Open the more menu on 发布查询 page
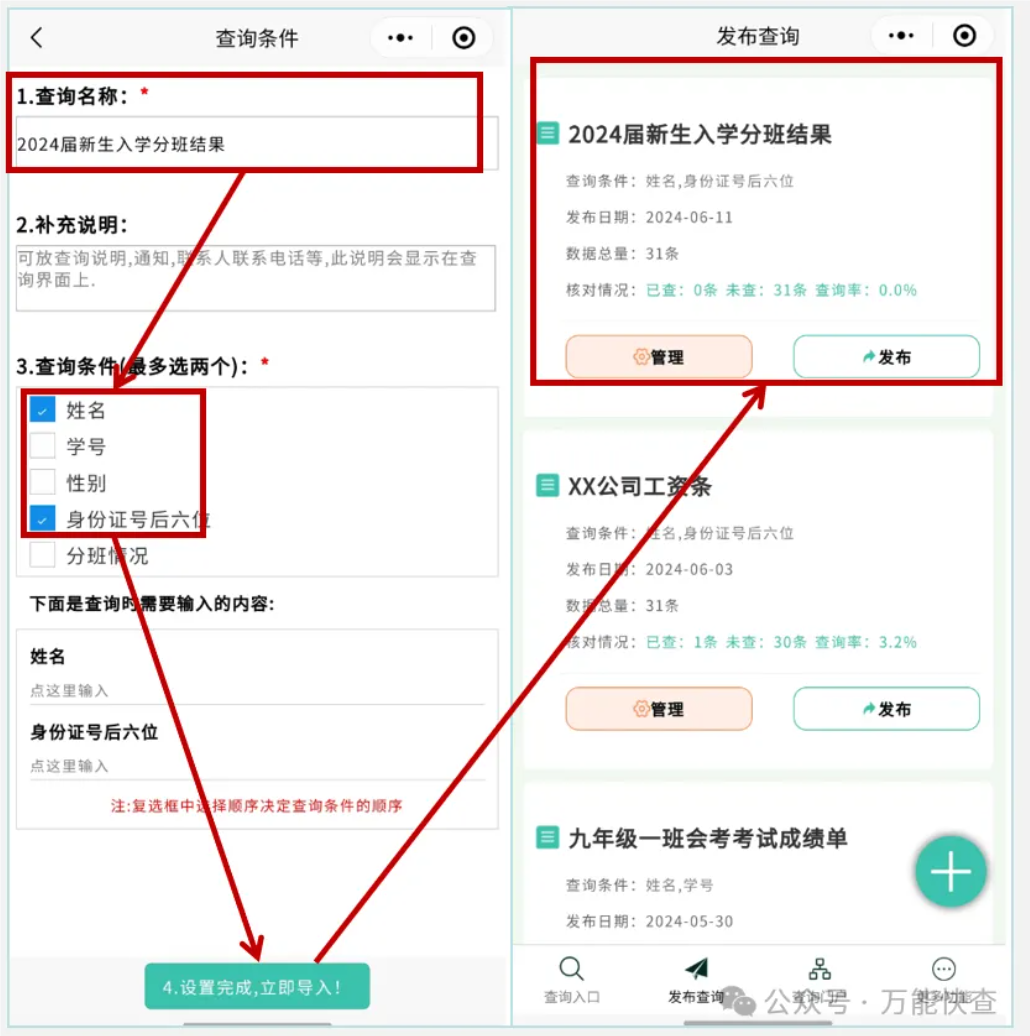 tap(901, 36)
